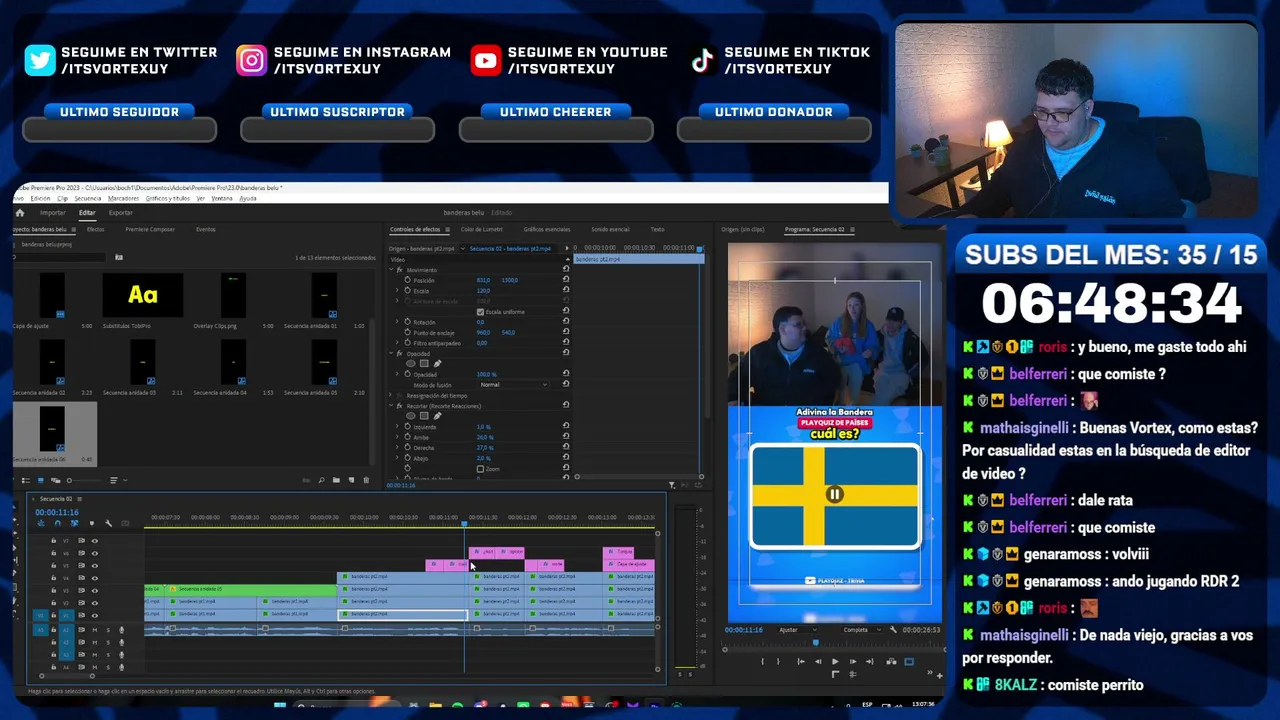Open the Origen clip dropdown arrow

click(x=463, y=248)
